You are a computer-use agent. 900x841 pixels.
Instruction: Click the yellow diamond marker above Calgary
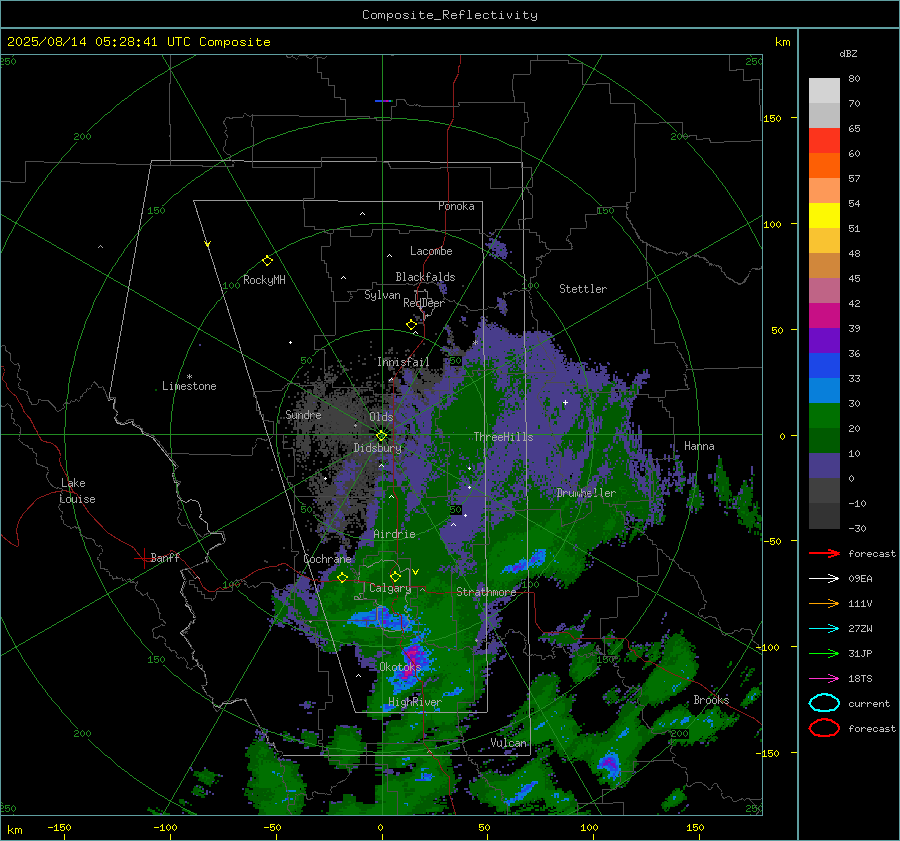395,576
